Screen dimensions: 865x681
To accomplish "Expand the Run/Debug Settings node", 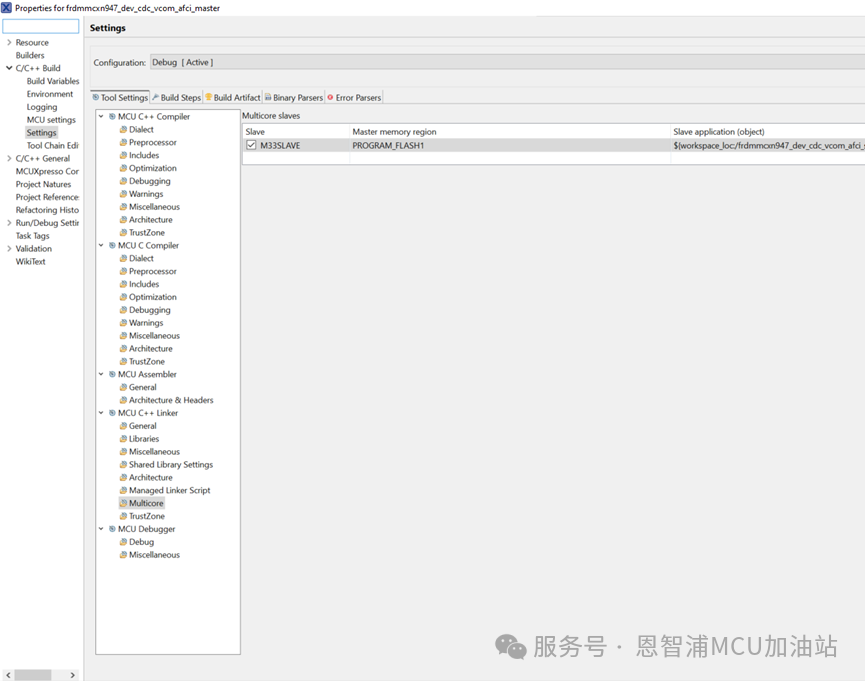I will coord(9,223).
